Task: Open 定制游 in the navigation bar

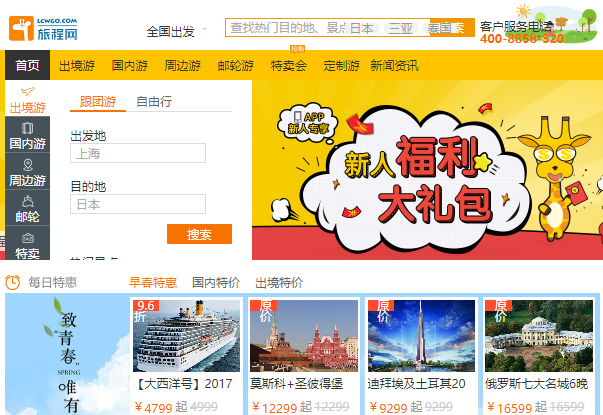Action: click(x=341, y=65)
